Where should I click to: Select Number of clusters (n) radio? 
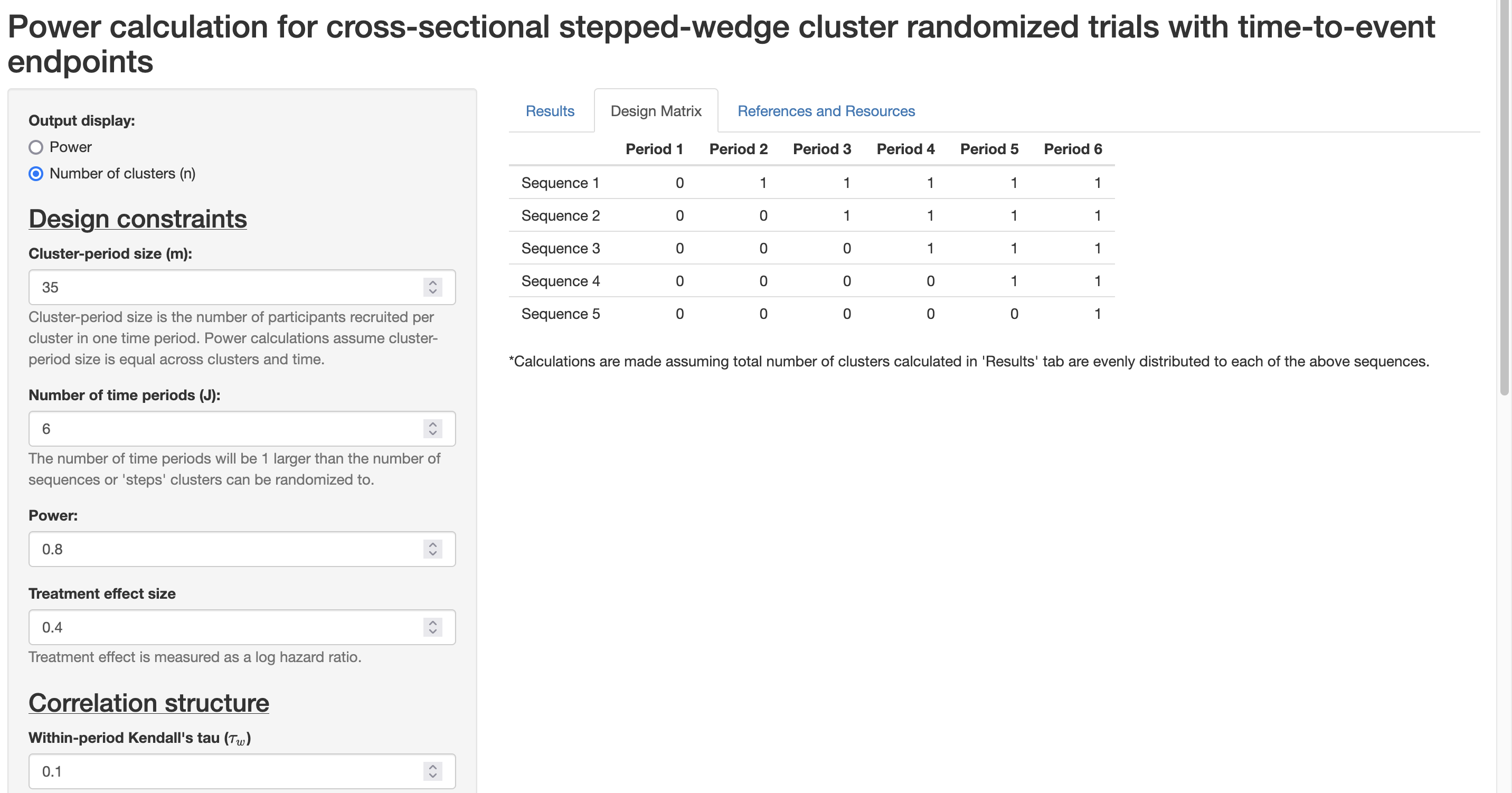point(36,174)
